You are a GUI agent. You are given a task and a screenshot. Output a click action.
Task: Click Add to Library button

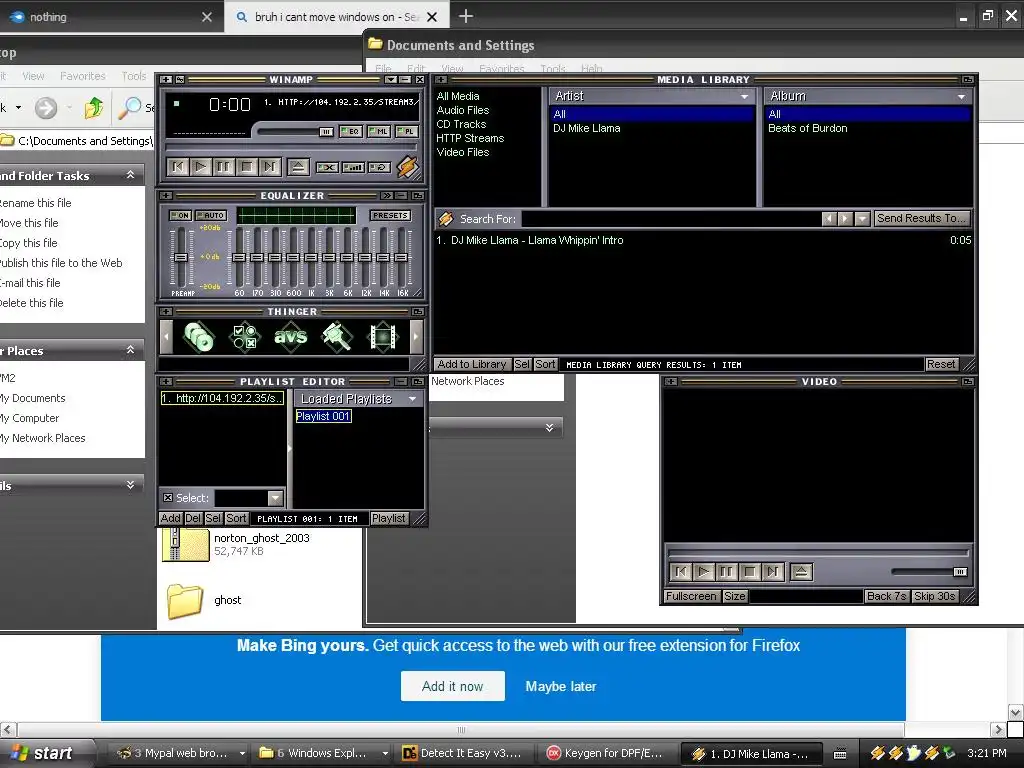(472, 364)
